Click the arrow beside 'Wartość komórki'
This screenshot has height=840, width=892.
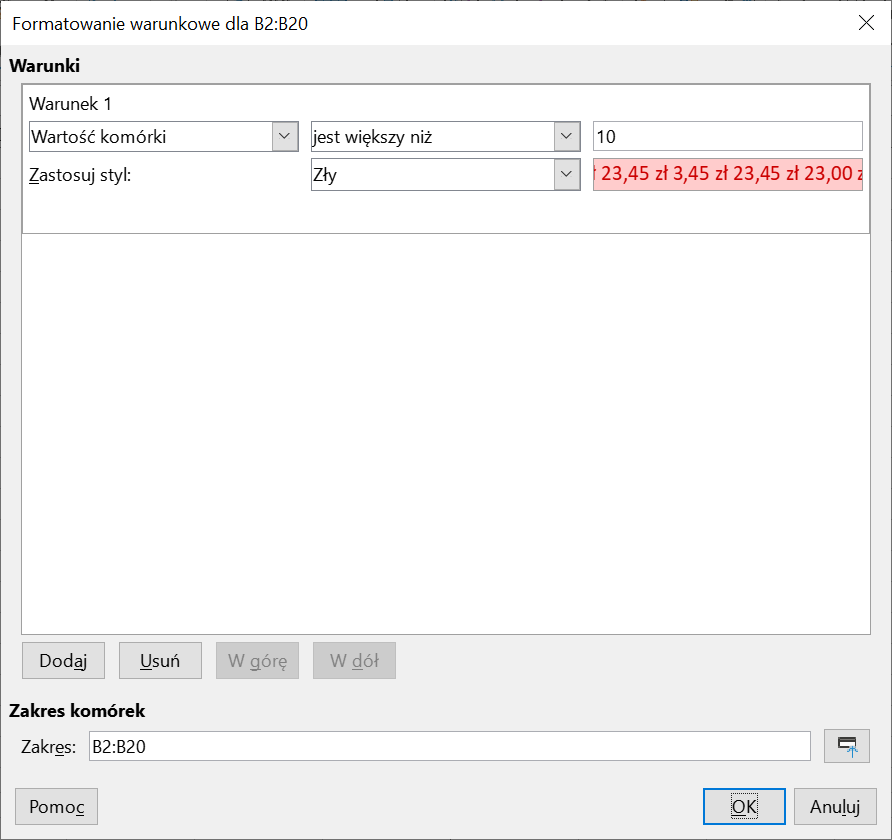pos(285,137)
